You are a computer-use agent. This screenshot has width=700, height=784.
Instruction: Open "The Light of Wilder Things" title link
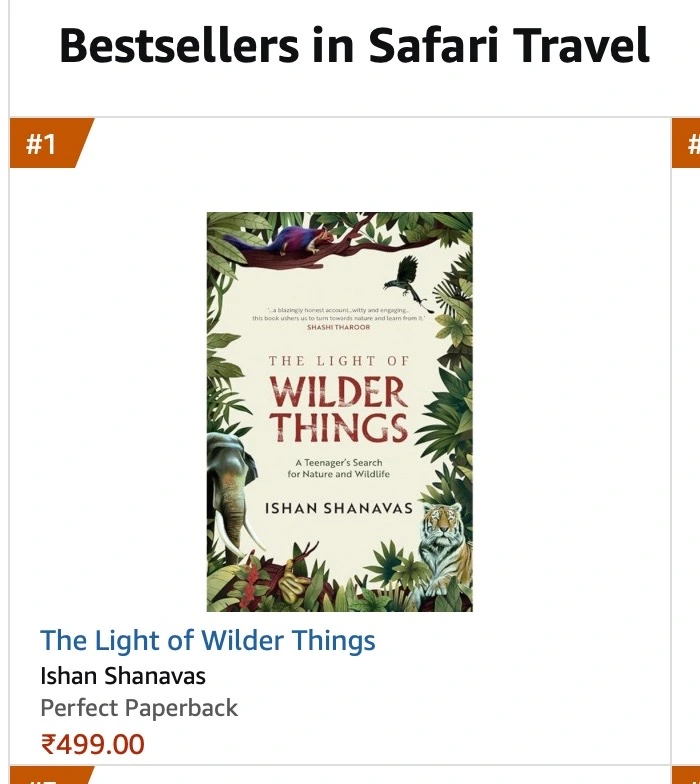point(208,640)
